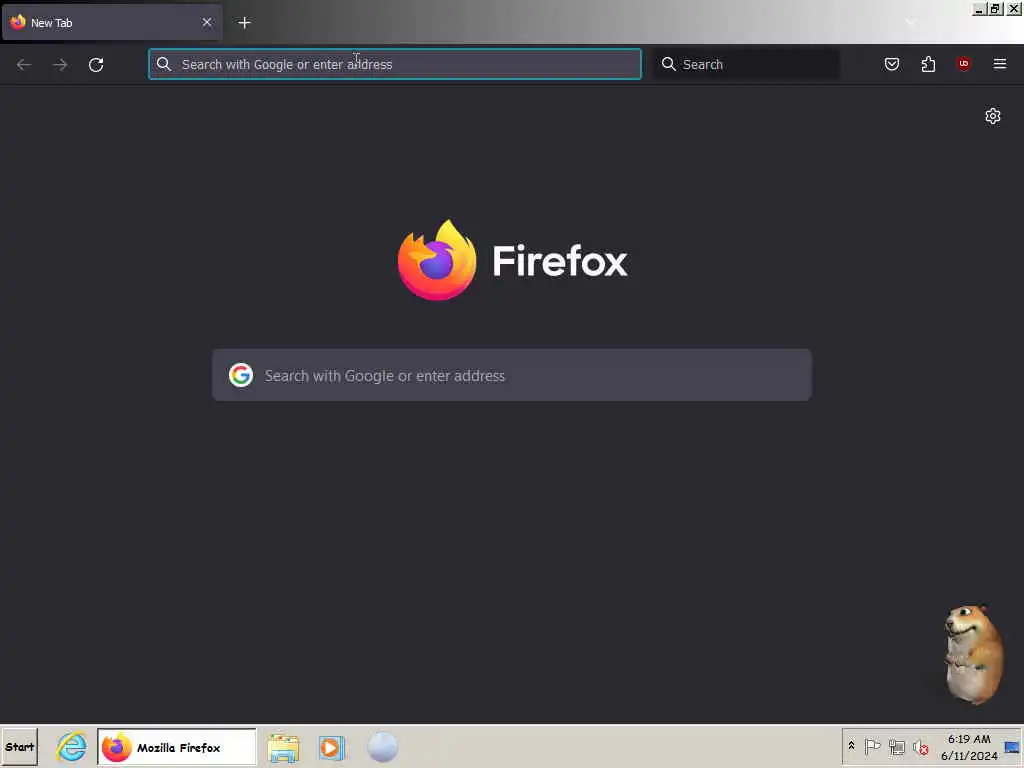Open the Start menu
Image resolution: width=1024 pixels, height=768 pixels.
click(x=20, y=747)
